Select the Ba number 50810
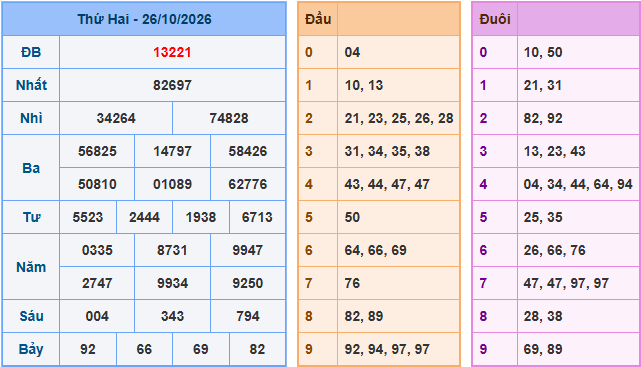Viewport: 641px width, 367px height. pos(97,184)
